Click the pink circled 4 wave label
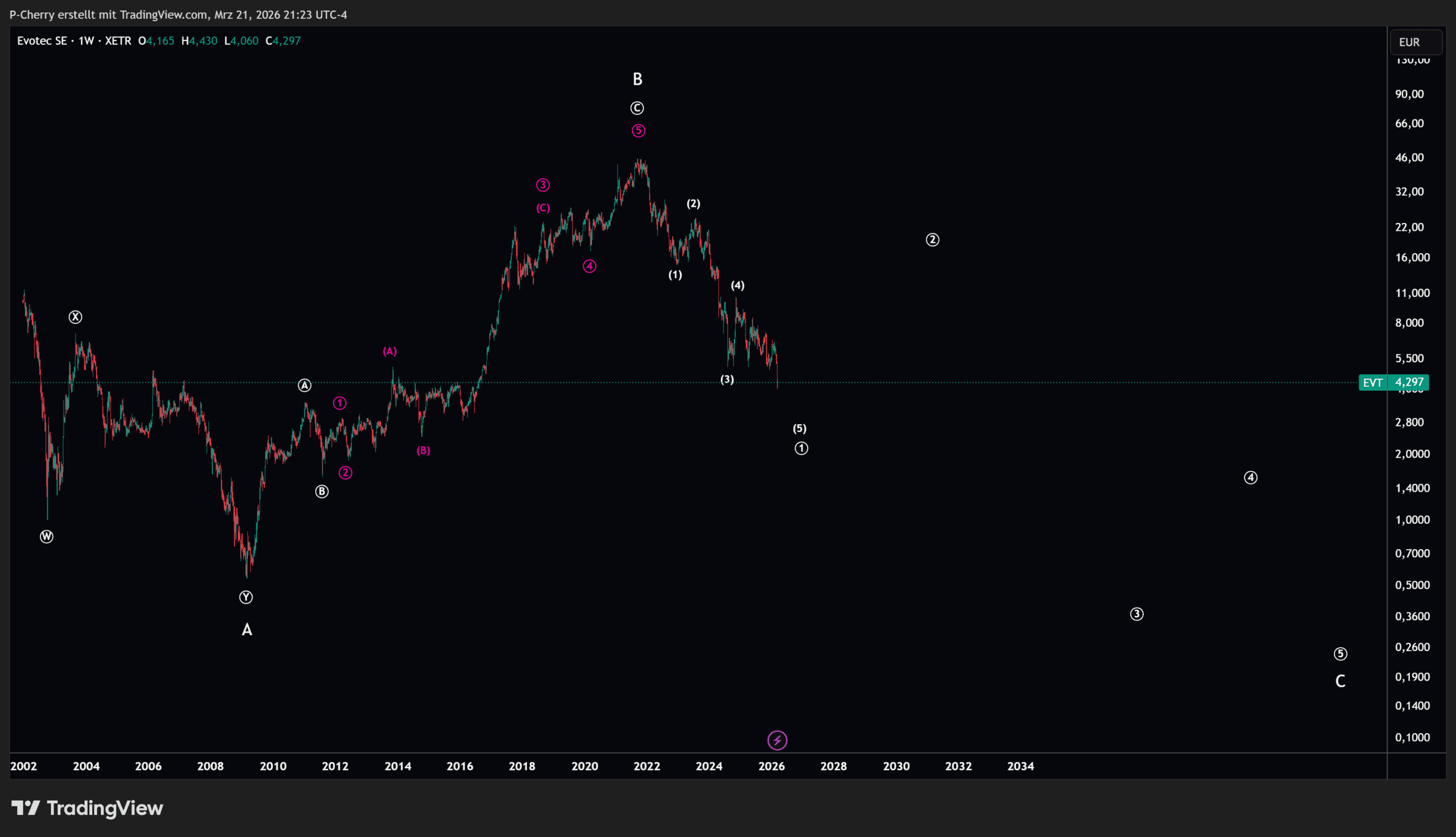This screenshot has width=1456, height=837. (x=589, y=266)
